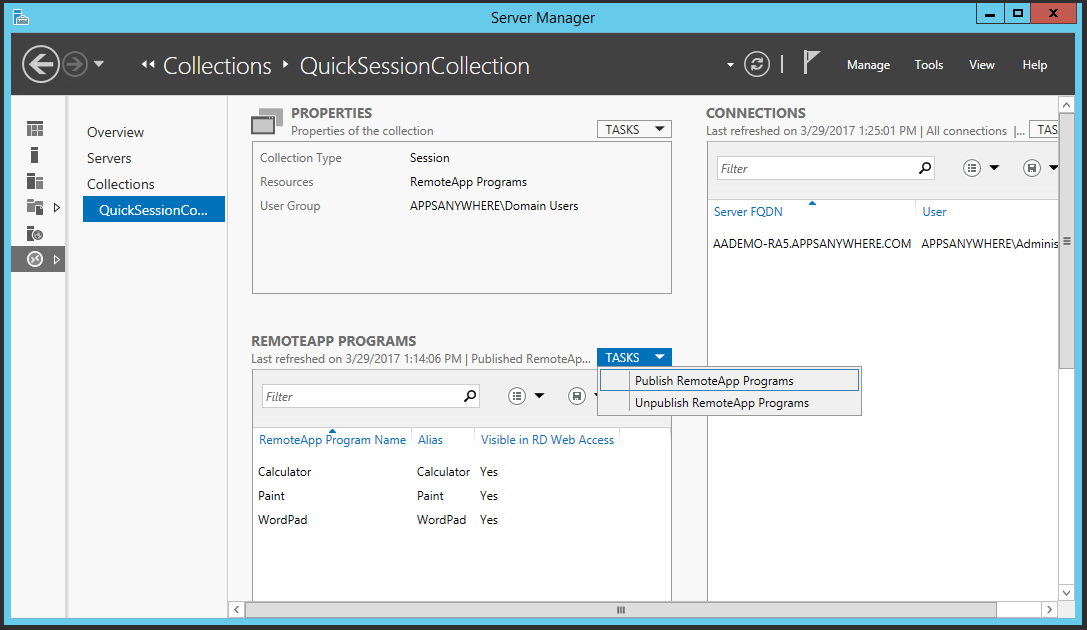
Task: Open the Tools menu
Action: [928, 65]
